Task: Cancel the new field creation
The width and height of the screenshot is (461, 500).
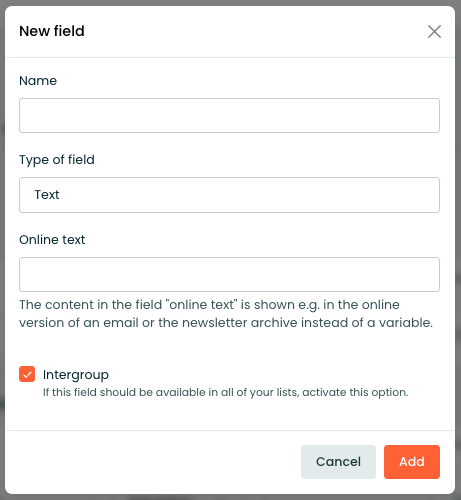Action: click(x=338, y=462)
